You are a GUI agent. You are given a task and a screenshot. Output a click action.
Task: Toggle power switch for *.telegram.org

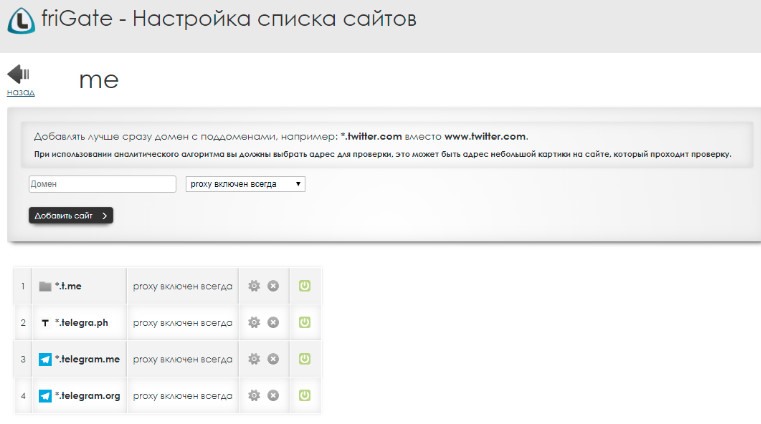(x=304, y=395)
